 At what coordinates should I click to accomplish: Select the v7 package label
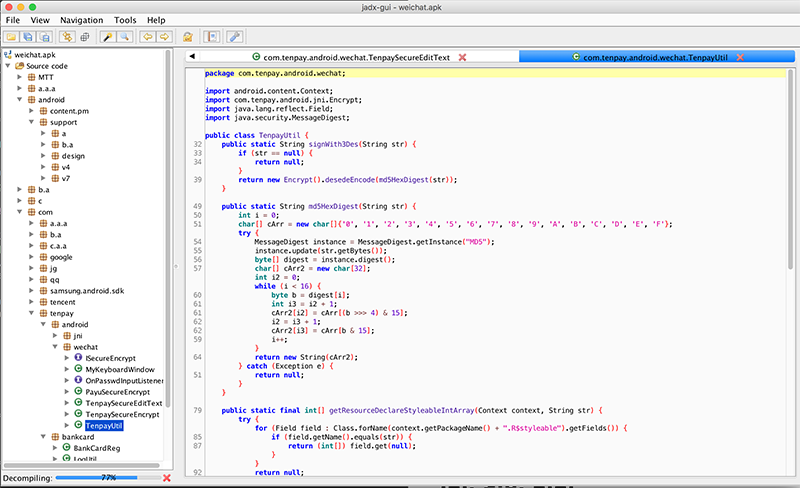coord(66,178)
